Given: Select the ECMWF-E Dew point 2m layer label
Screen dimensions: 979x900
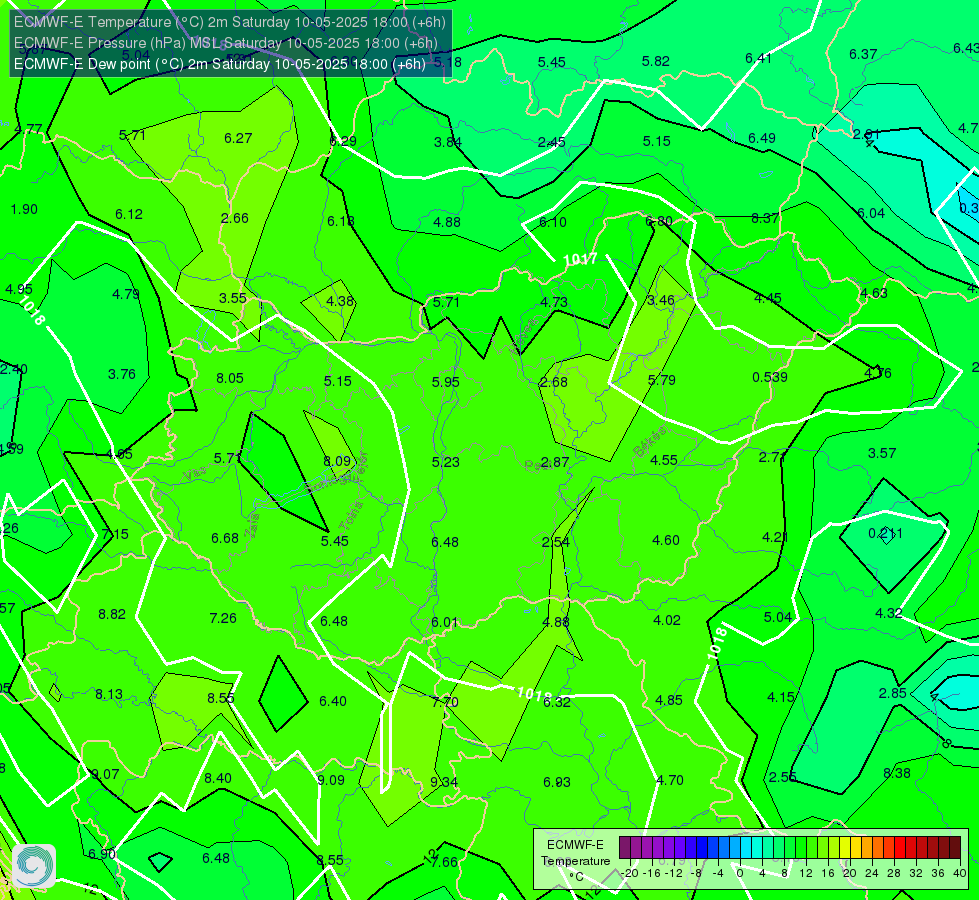Looking at the screenshot, I should (x=220, y=64).
